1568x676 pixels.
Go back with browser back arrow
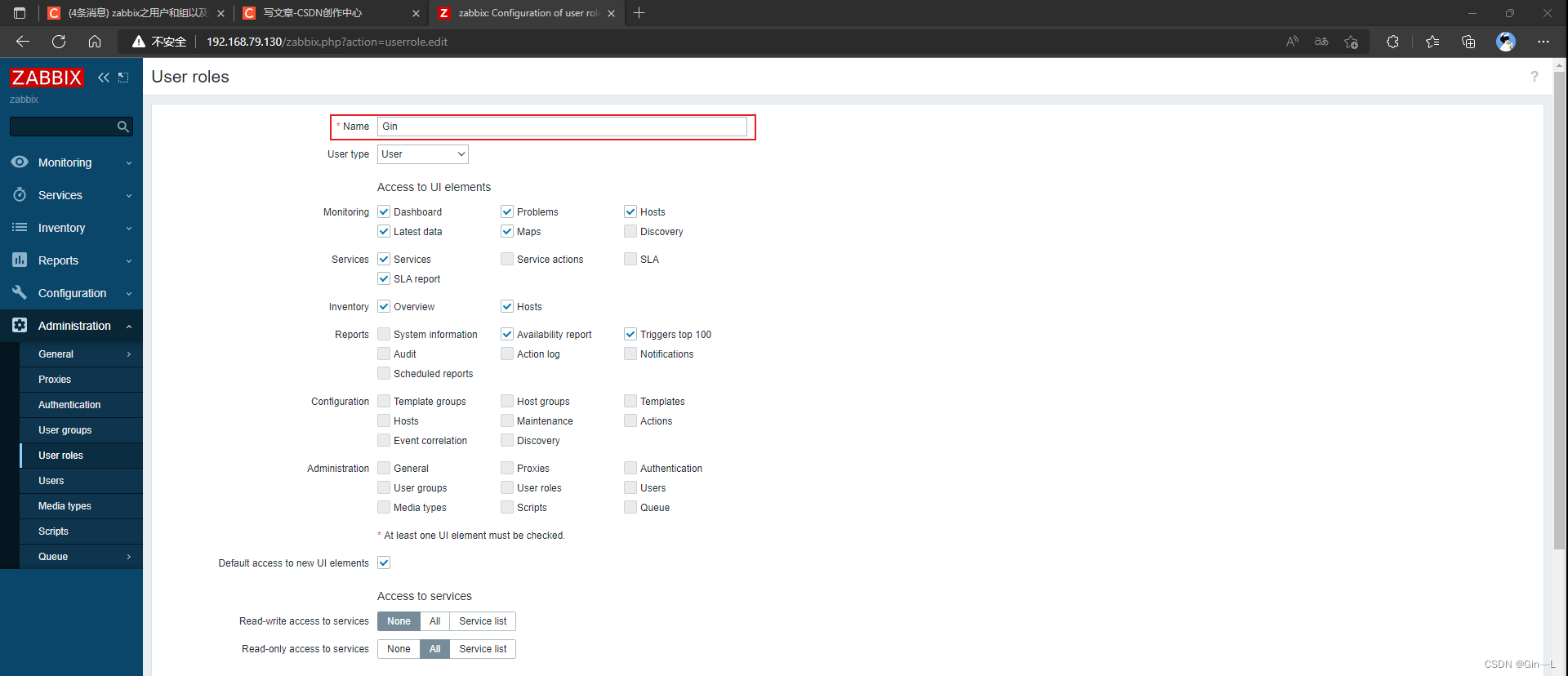(23, 42)
